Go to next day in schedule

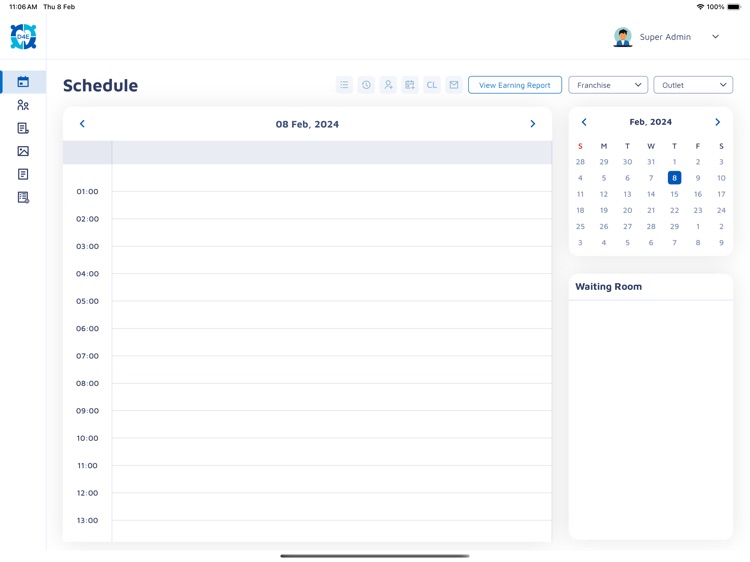[x=532, y=124]
